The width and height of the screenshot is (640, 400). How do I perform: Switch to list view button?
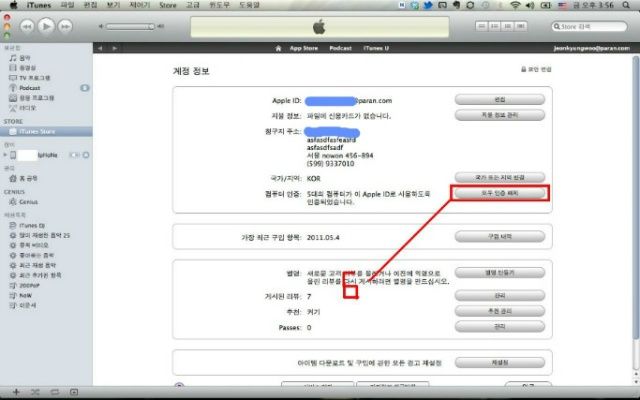coord(482,26)
